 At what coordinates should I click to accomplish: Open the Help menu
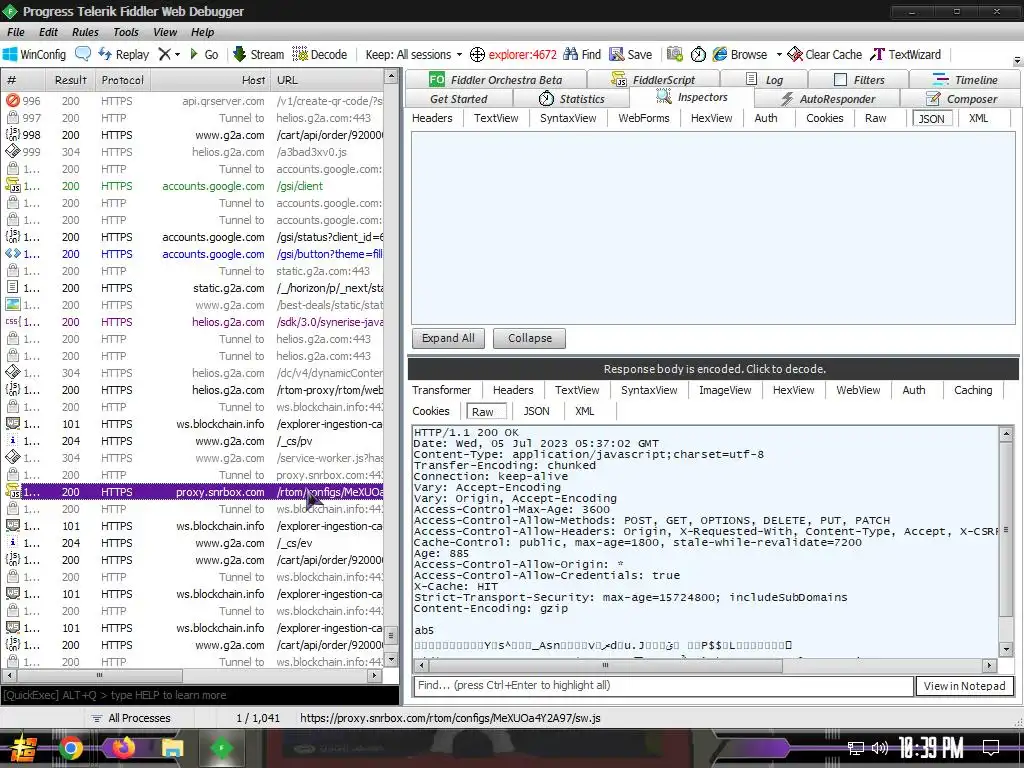click(x=202, y=32)
